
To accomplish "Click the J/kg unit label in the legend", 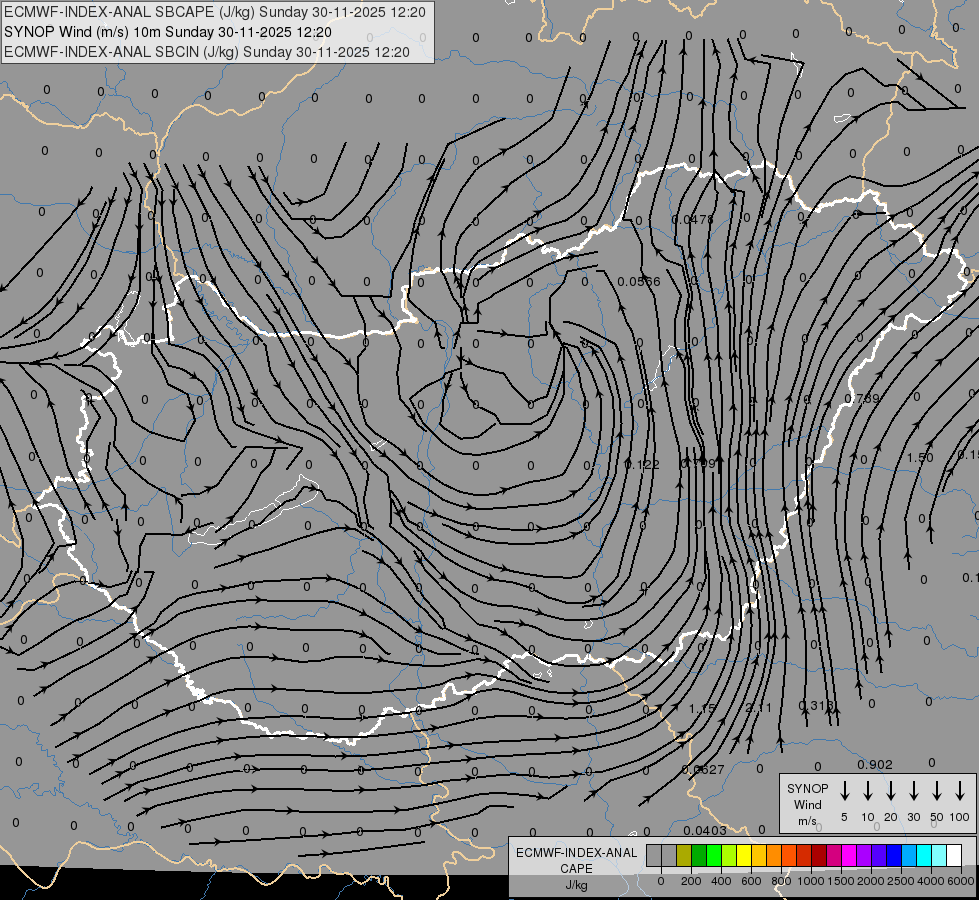I will pyautogui.click(x=576, y=885).
